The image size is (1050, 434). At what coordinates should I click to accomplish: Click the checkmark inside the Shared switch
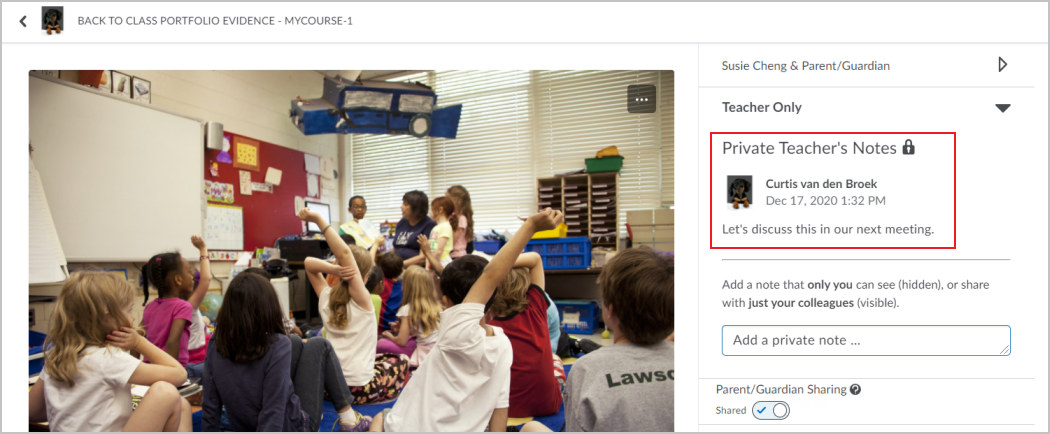pyautogui.click(x=762, y=411)
